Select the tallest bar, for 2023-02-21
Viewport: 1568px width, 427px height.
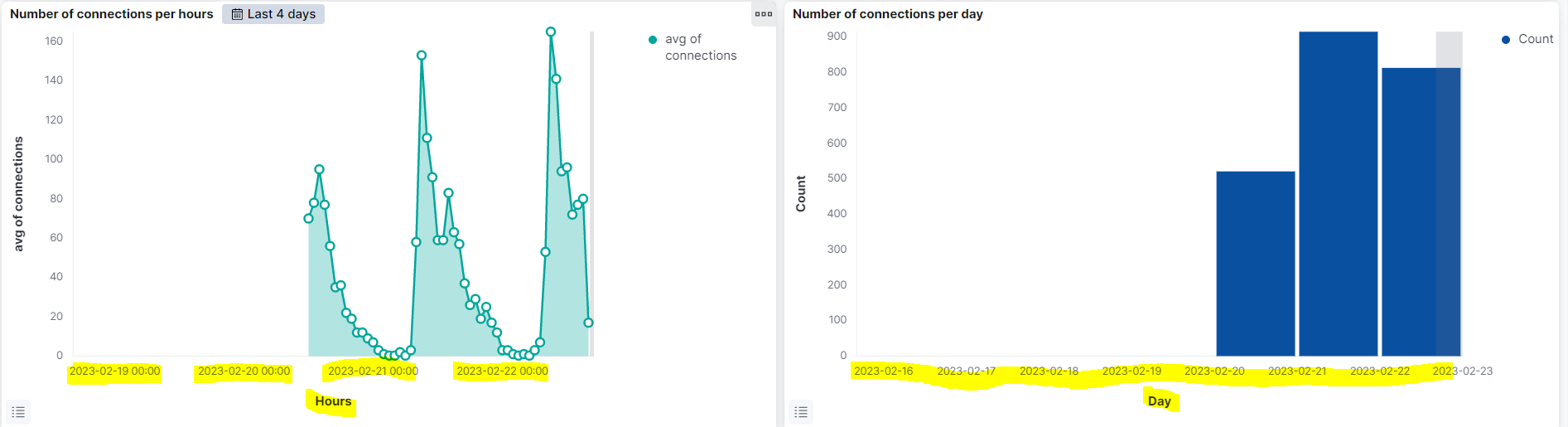(1338, 194)
